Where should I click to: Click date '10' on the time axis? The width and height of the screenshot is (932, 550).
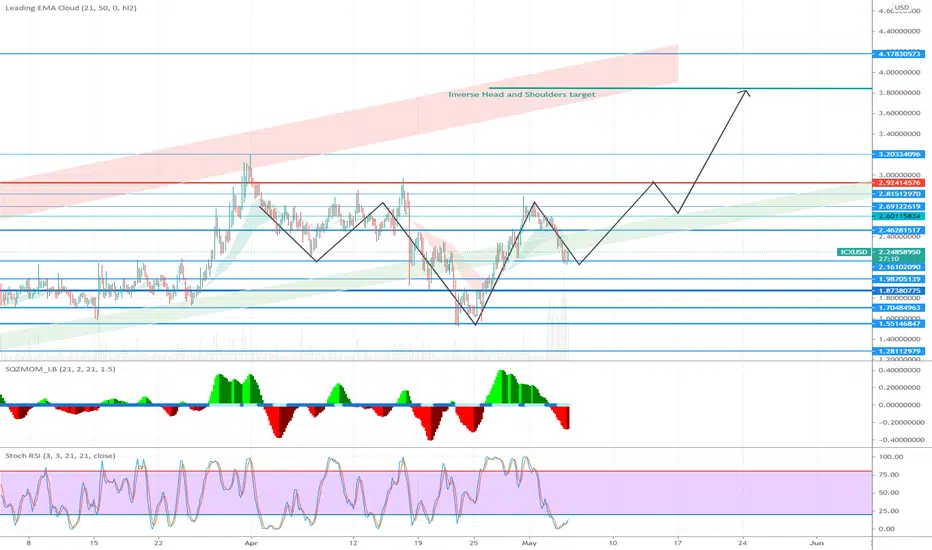(613, 542)
